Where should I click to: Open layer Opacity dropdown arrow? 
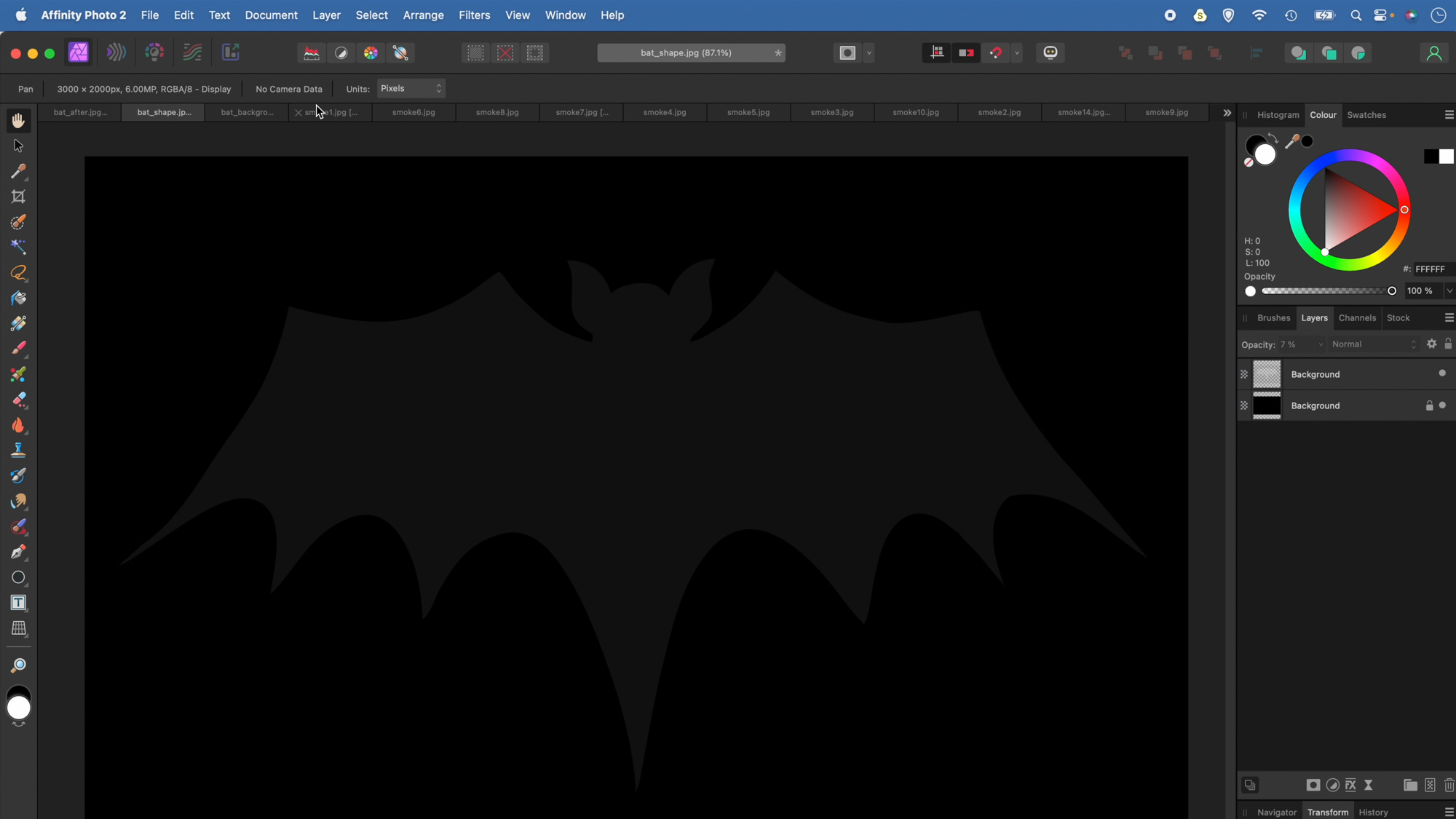point(1321,345)
